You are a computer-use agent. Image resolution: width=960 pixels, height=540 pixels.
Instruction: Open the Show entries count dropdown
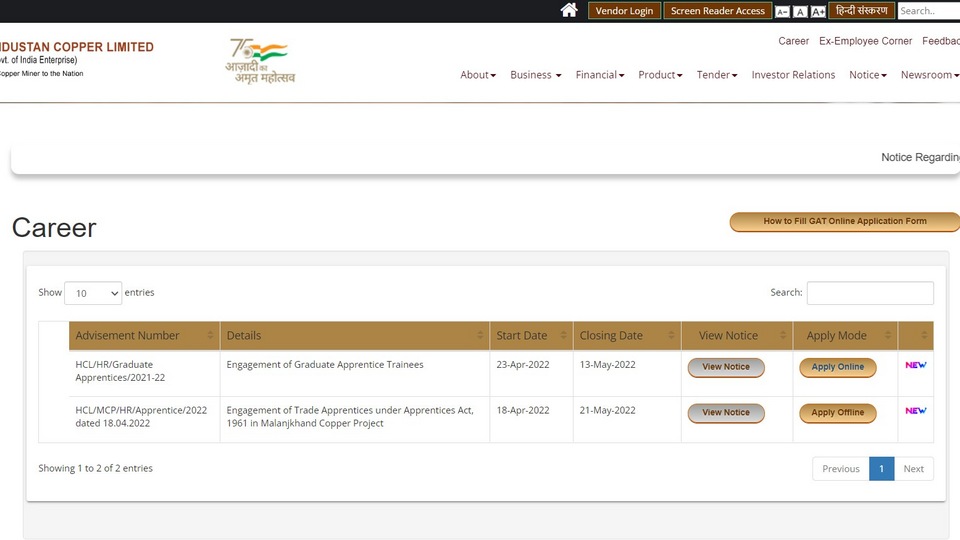tap(93, 293)
